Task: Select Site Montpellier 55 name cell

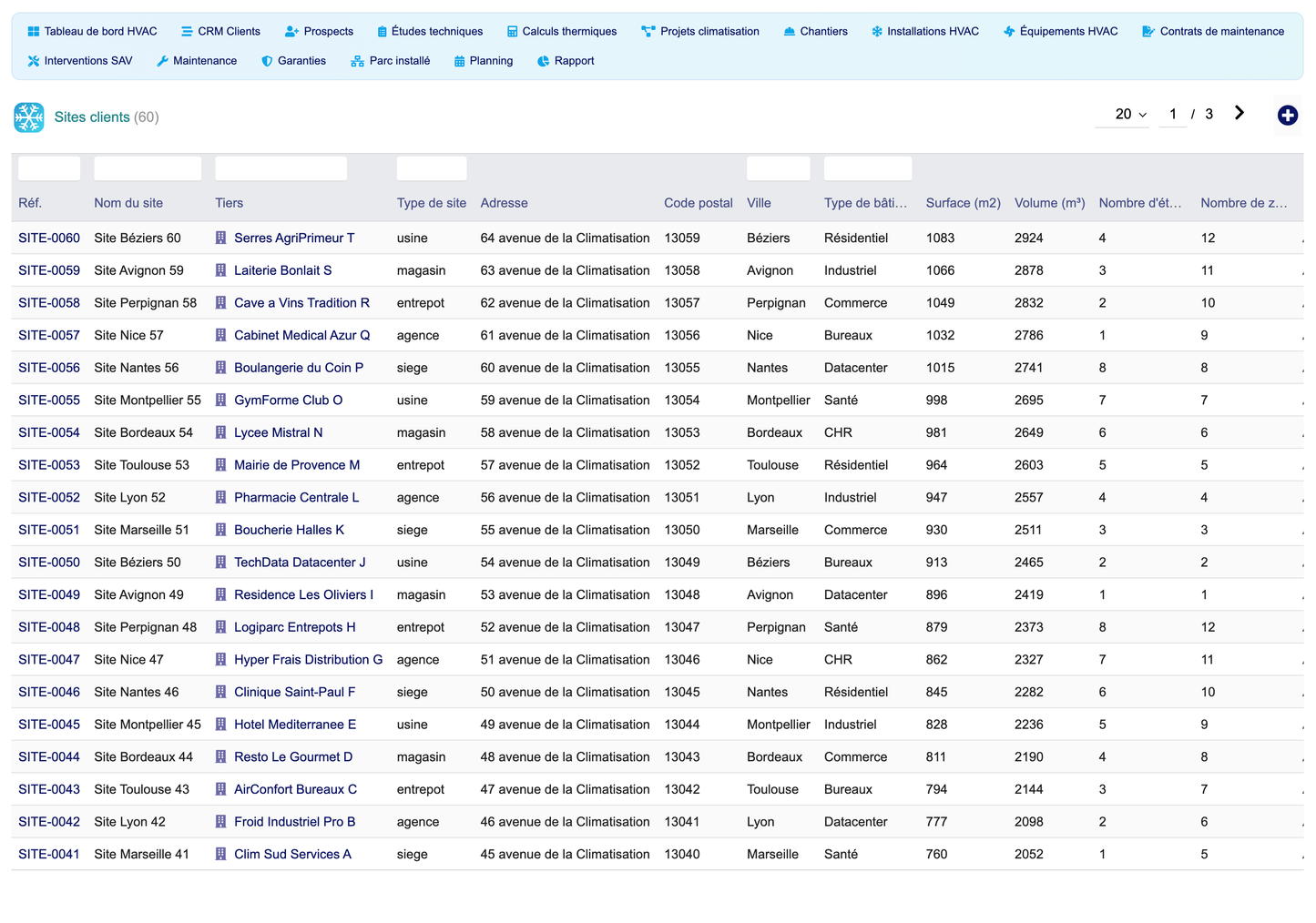Action: pos(148,401)
